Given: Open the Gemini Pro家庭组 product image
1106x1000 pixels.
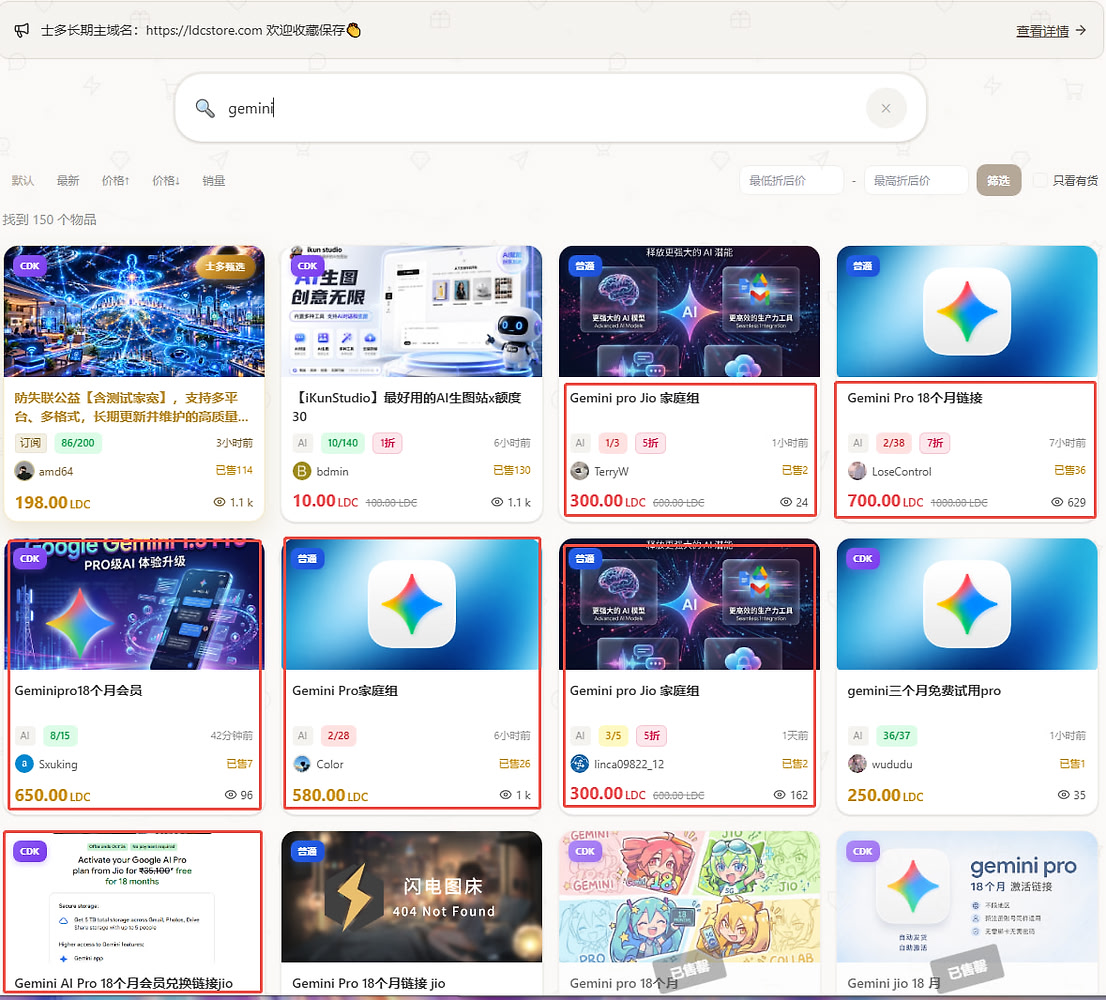Looking at the screenshot, I should 412,604.
